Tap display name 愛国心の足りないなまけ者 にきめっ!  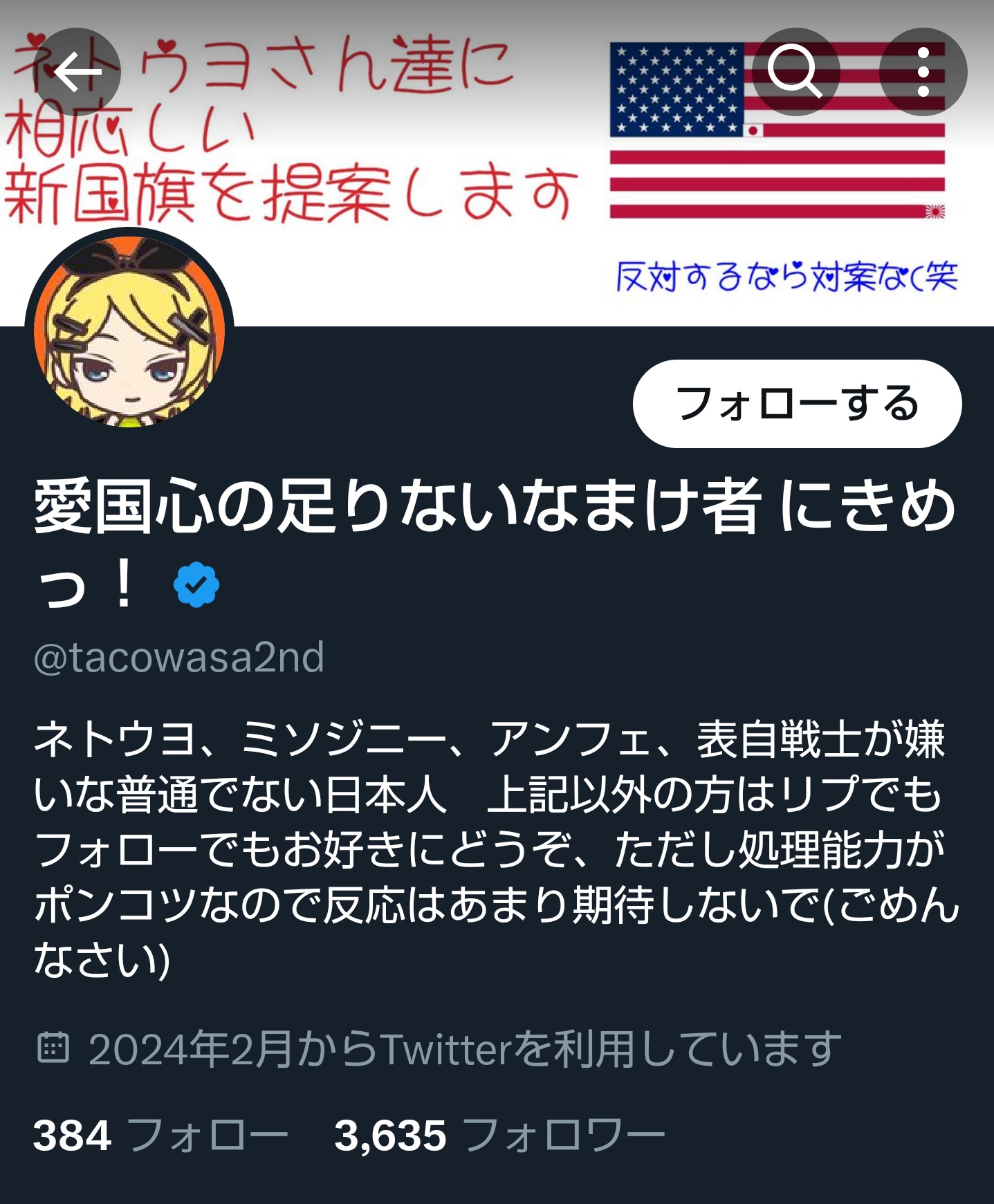pos(495,545)
